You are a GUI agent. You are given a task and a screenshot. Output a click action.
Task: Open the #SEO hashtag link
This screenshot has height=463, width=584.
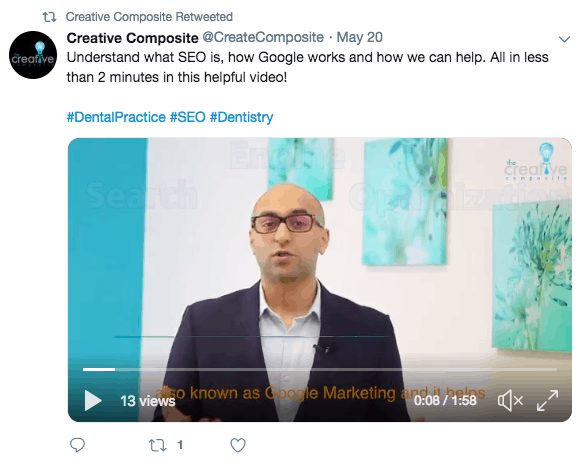point(188,117)
